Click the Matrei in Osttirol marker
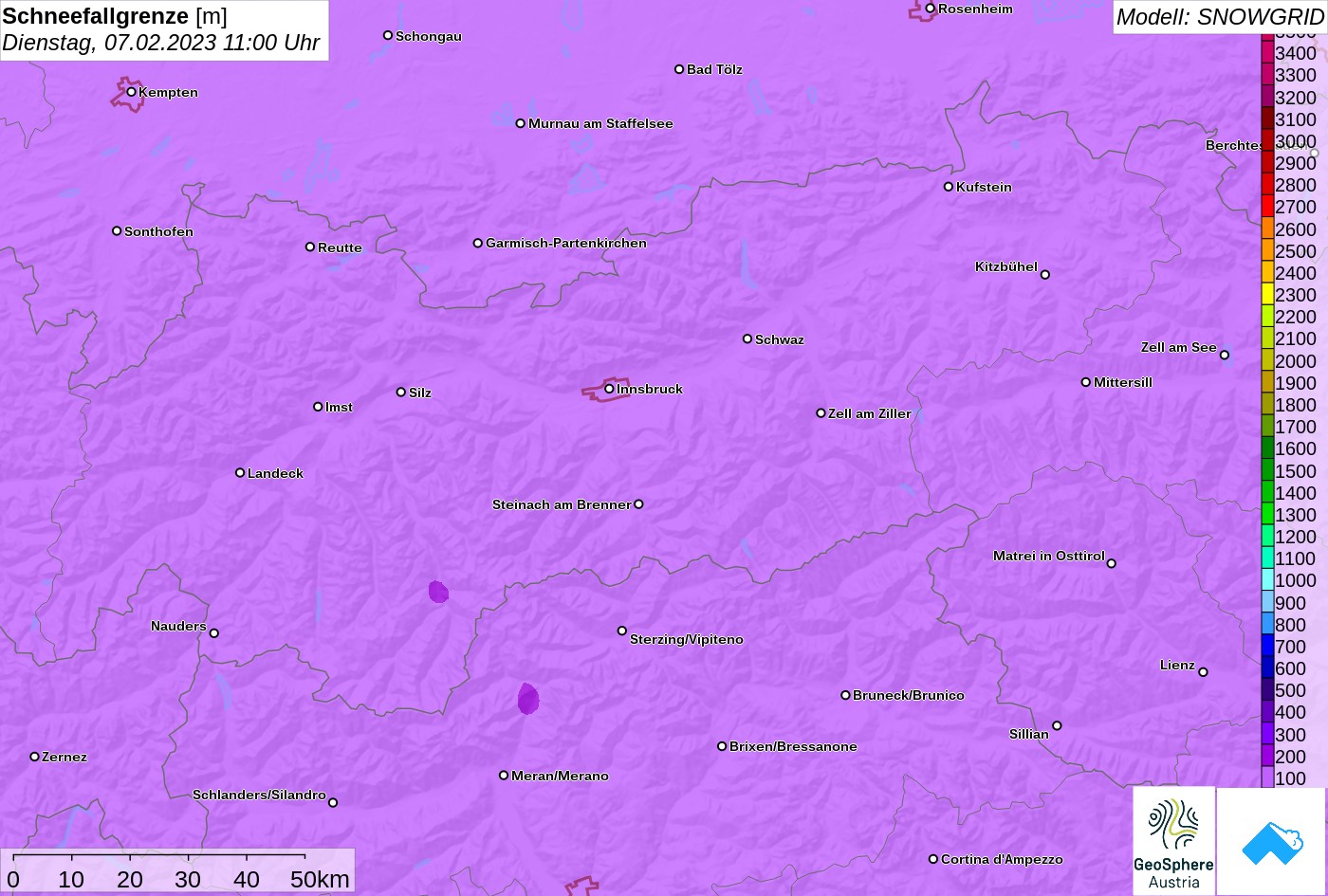The height and width of the screenshot is (896, 1328). tap(1111, 563)
